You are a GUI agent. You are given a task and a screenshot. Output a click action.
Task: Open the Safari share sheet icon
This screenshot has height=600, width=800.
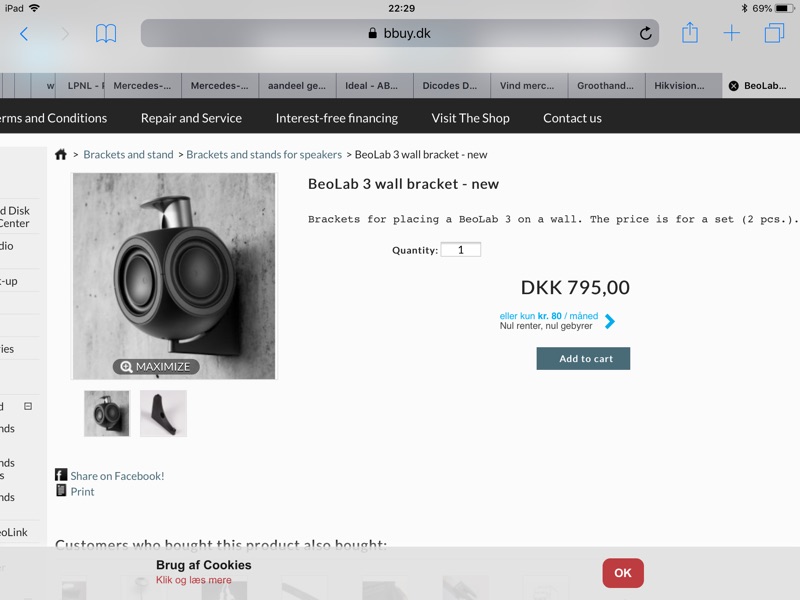point(690,33)
